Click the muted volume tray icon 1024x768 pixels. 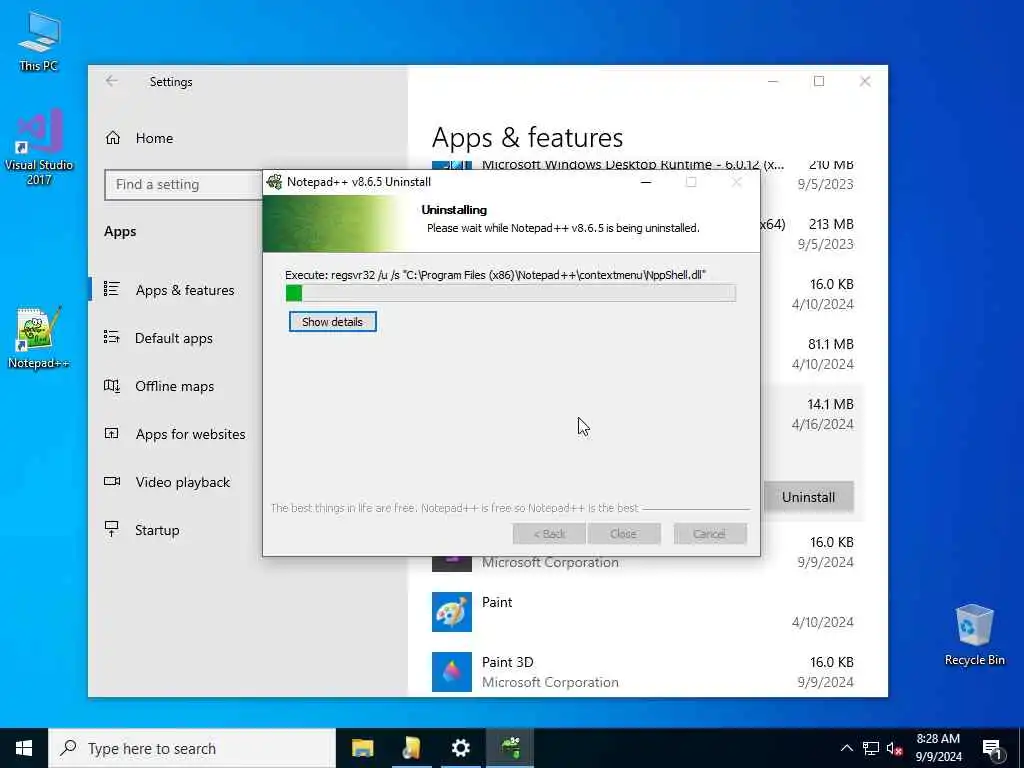click(895, 748)
